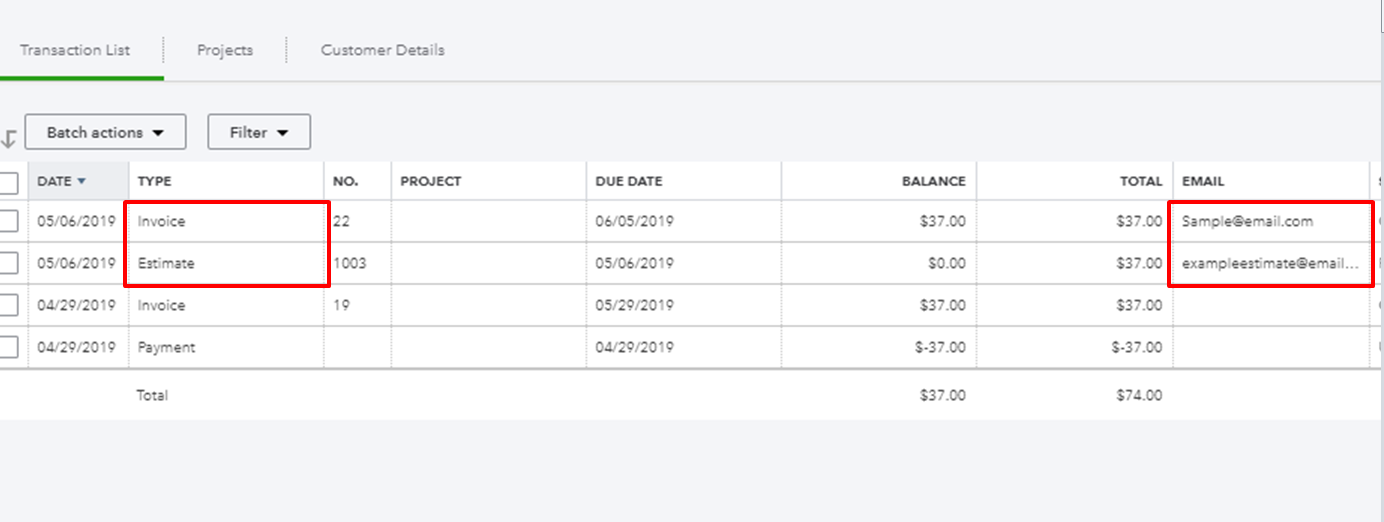
Task: Select the Transaction List tab
Action: pos(75,50)
